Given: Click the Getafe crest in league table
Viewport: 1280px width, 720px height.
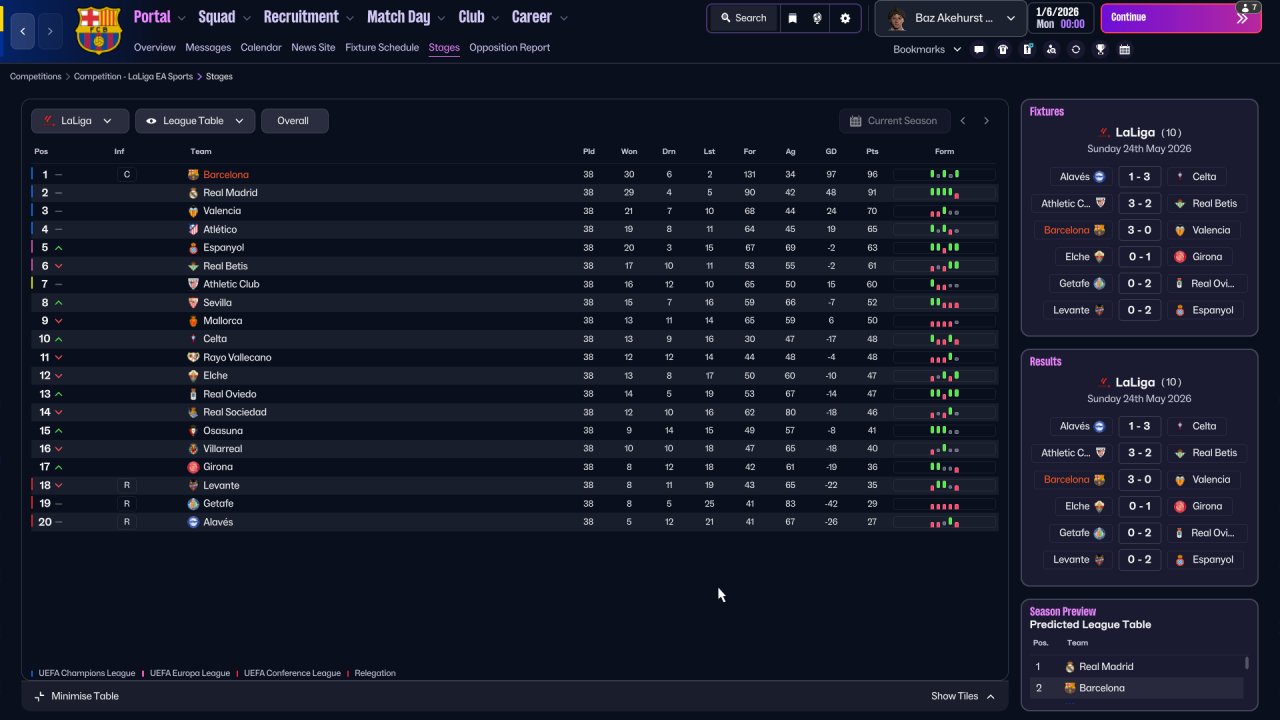Looking at the screenshot, I should point(193,504).
